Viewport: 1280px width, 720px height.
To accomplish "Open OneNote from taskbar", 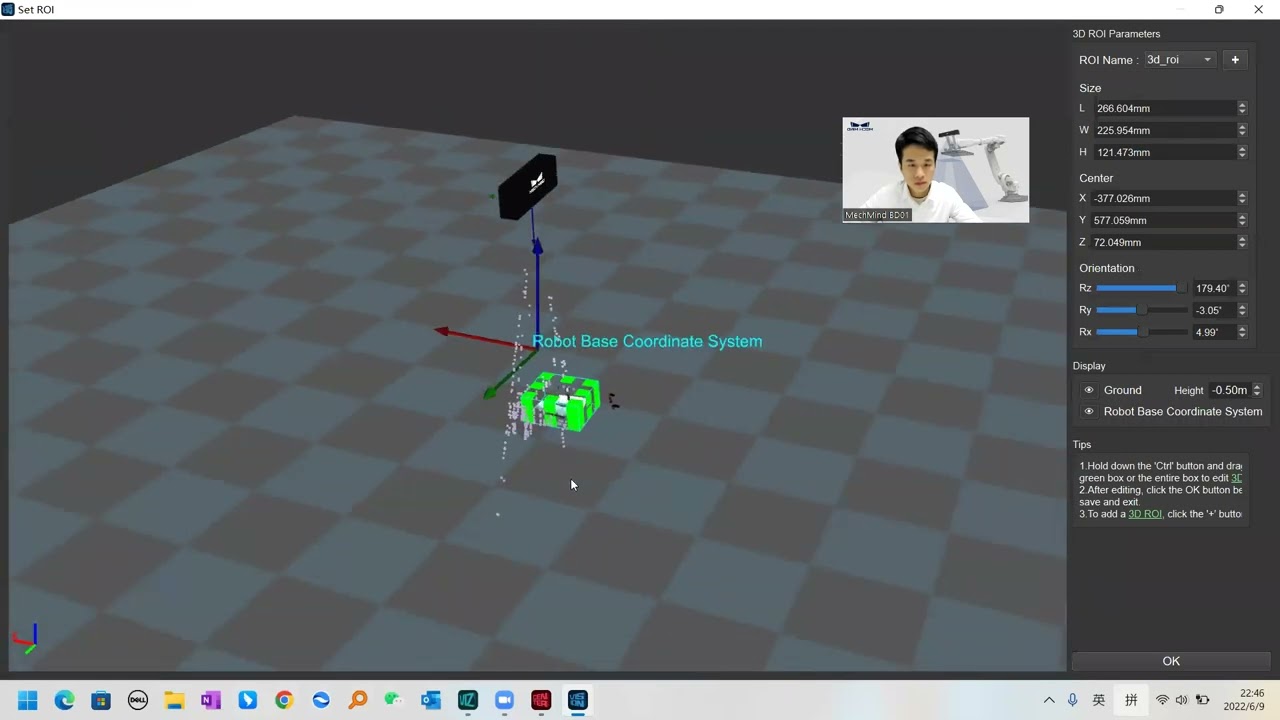I will 211,700.
